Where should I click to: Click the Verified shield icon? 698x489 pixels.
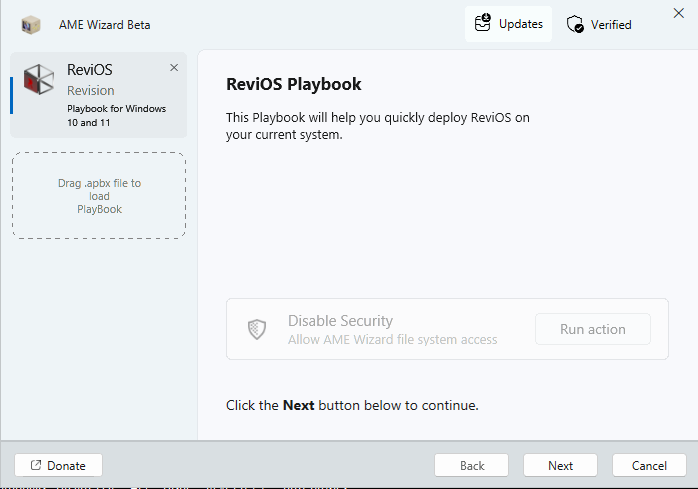[x=575, y=25]
